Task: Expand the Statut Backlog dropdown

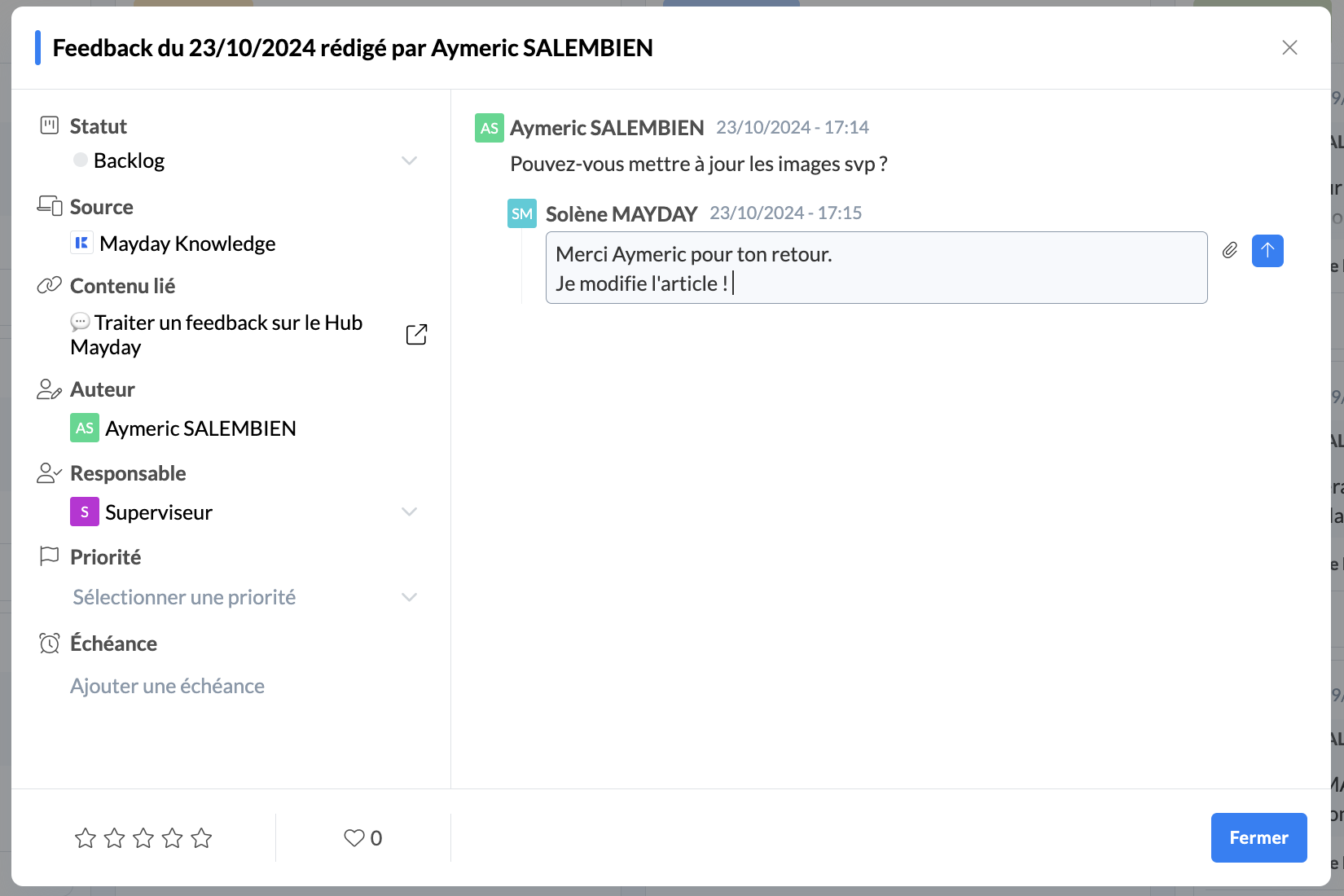Action: 409,161
